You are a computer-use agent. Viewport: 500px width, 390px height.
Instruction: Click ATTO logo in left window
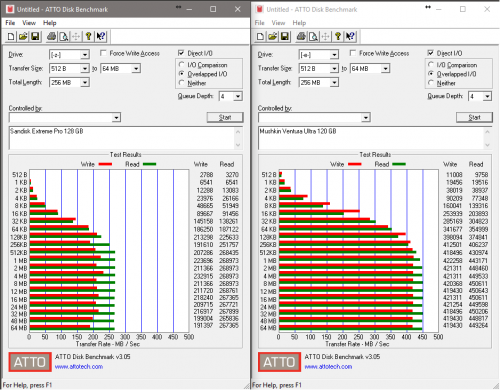coord(30,362)
